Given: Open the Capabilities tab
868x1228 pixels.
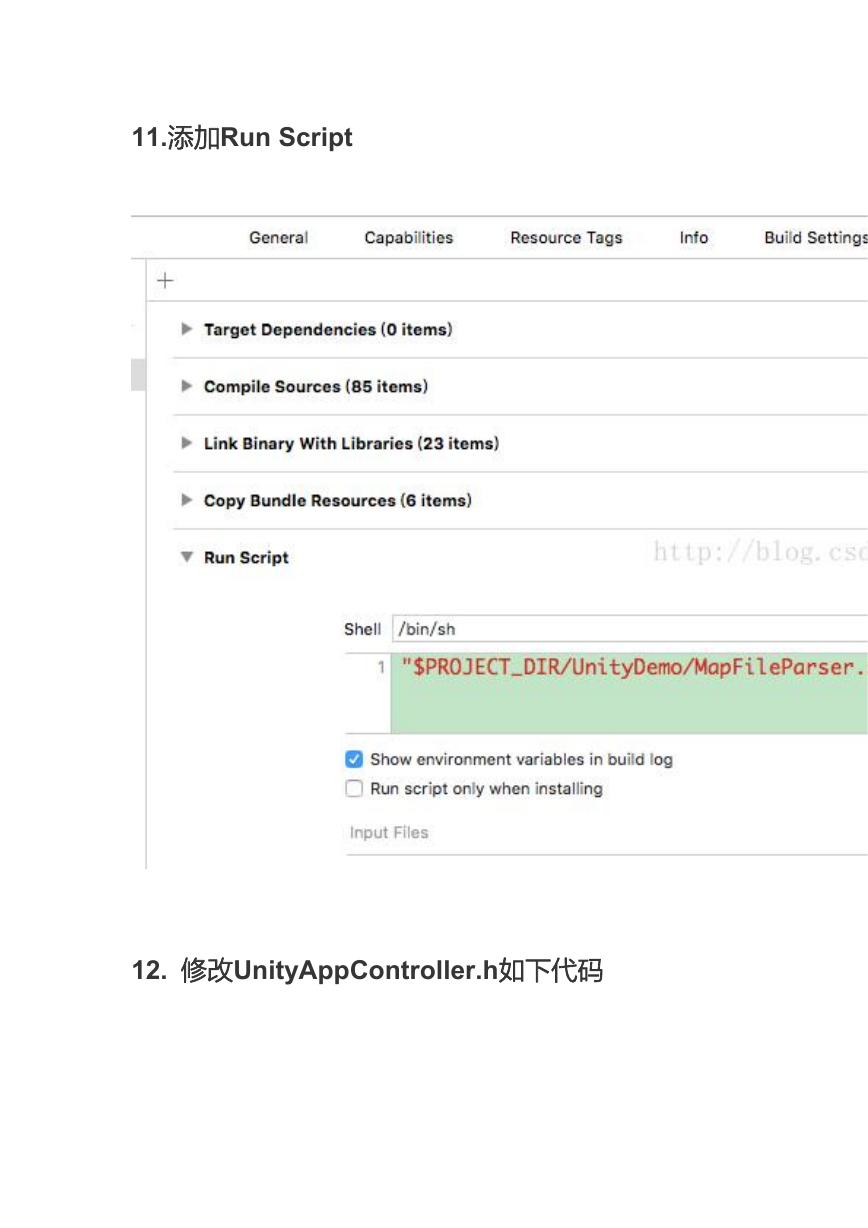Looking at the screenshot, I should [409, 238].
